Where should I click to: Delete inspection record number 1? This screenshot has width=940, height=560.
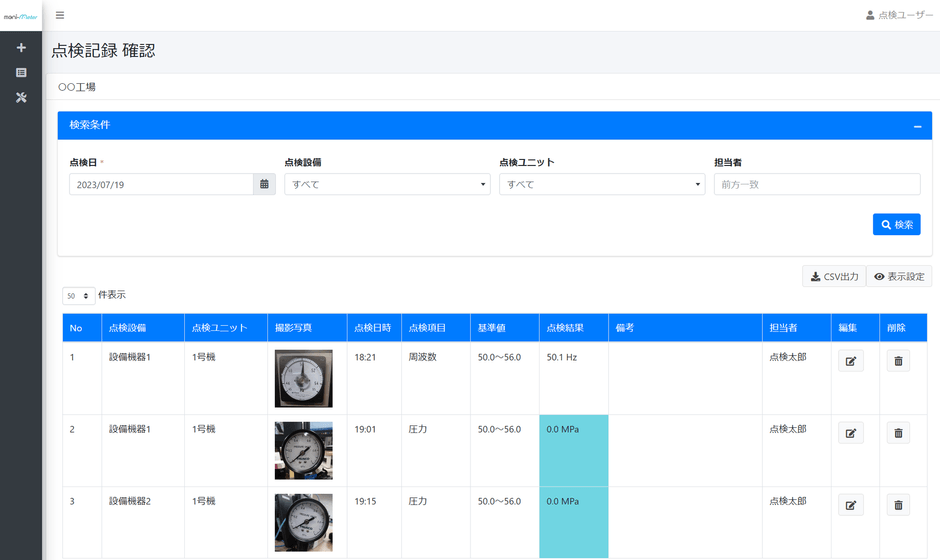tap(898, 361)
